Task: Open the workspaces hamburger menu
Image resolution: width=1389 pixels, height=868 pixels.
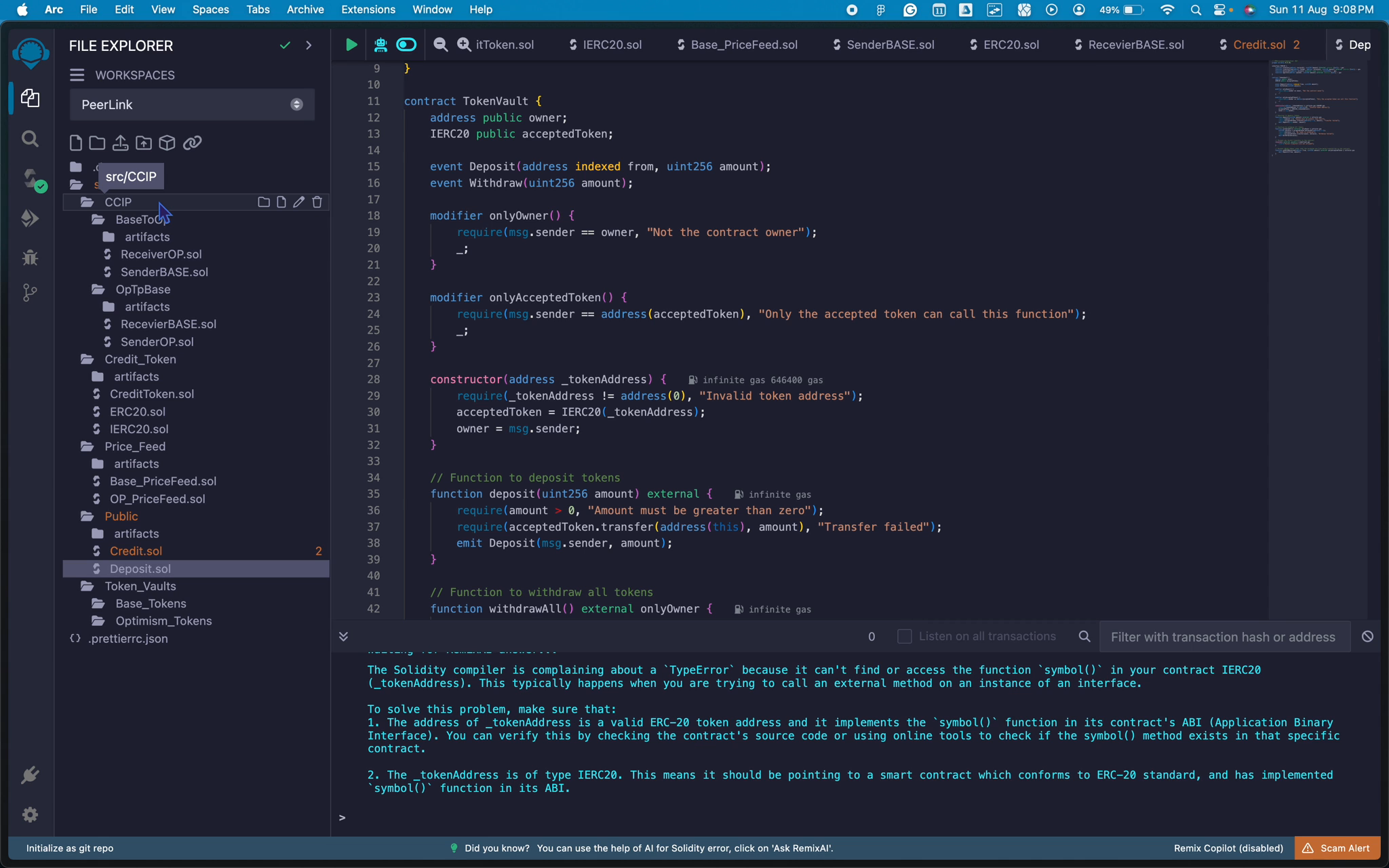Action: [x=77, y=75]
